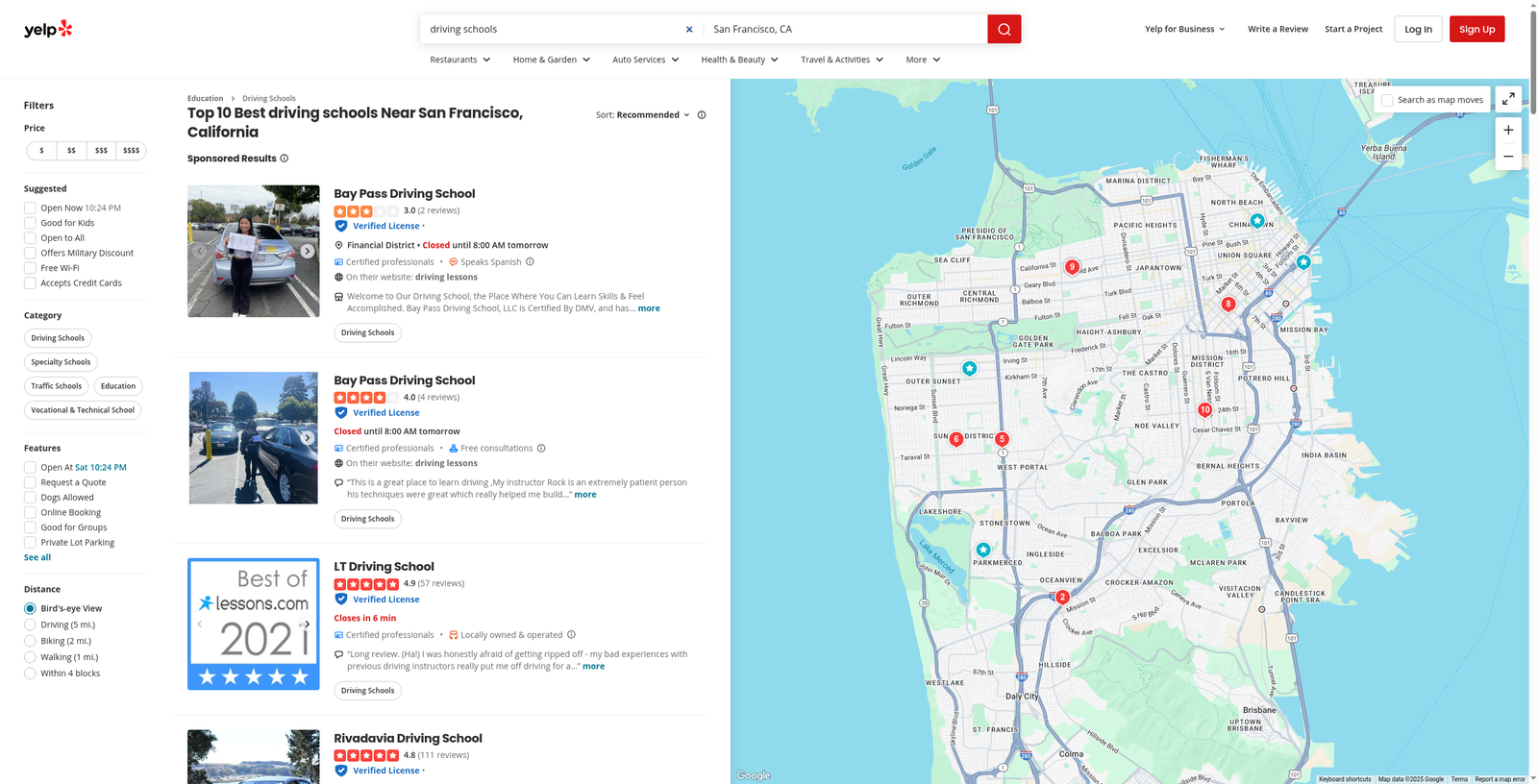This screenshot has height=784, width=1538.
Task: Click map pin number 8
Action: (1228, 305)
